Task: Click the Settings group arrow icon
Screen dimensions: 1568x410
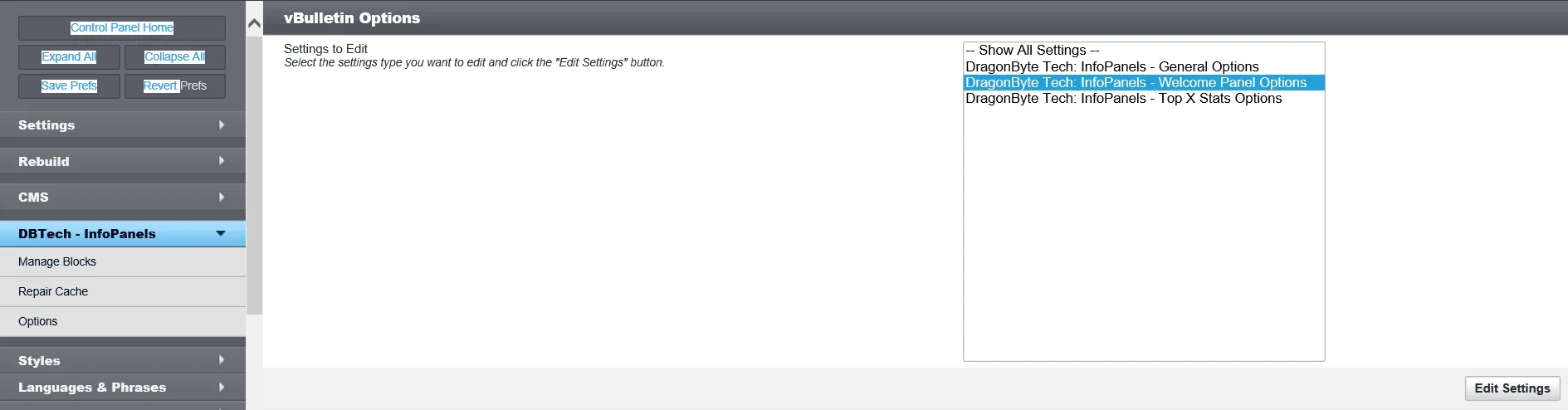Action: 222,124
